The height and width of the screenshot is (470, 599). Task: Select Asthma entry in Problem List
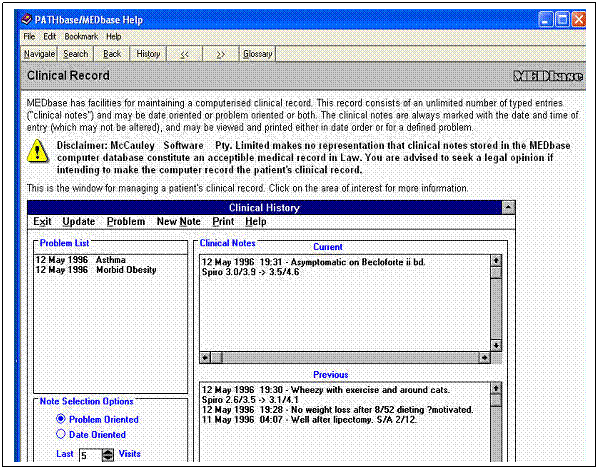tap(81, 260)
